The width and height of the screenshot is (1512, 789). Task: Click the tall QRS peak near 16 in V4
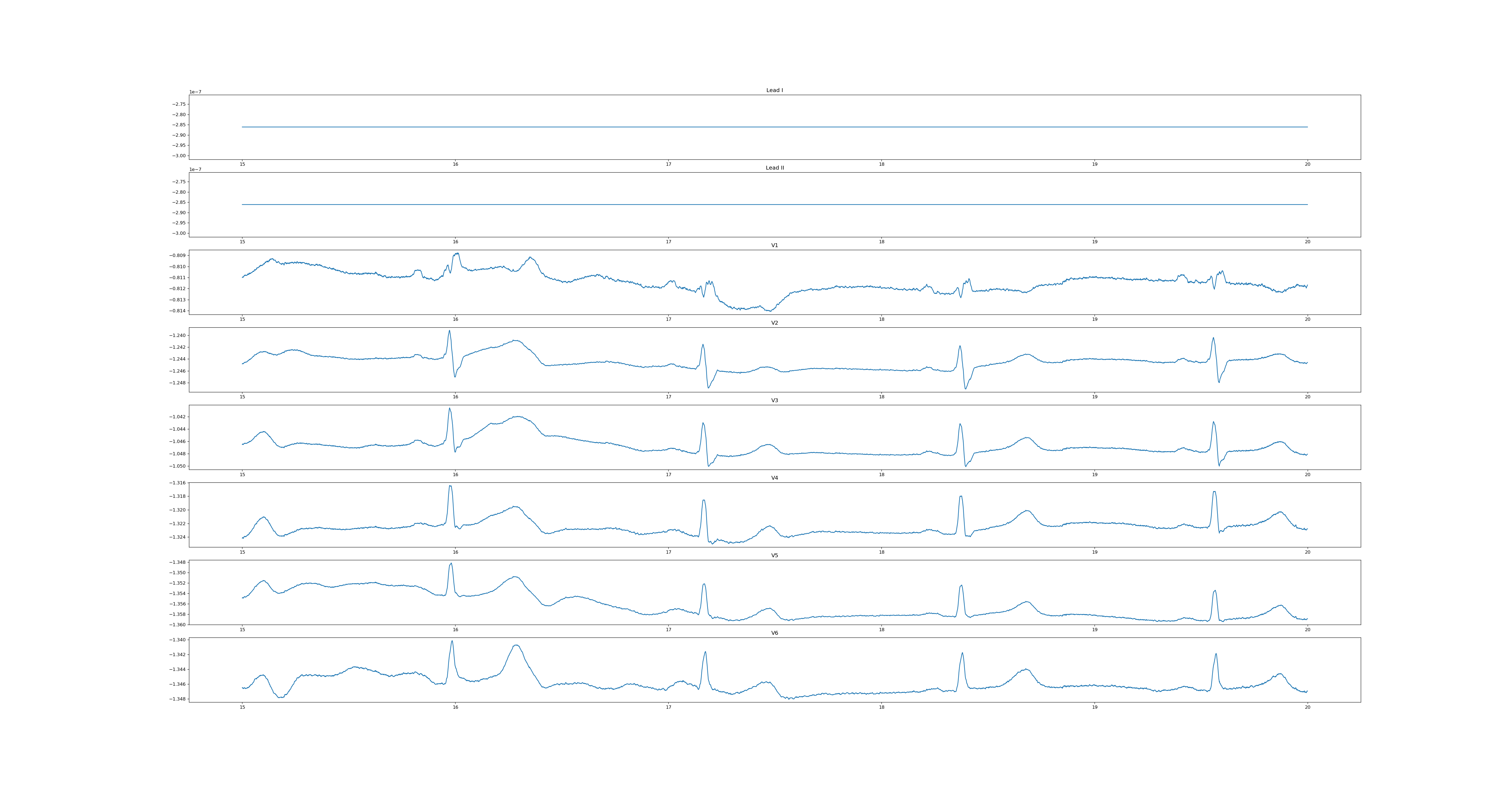450,487
